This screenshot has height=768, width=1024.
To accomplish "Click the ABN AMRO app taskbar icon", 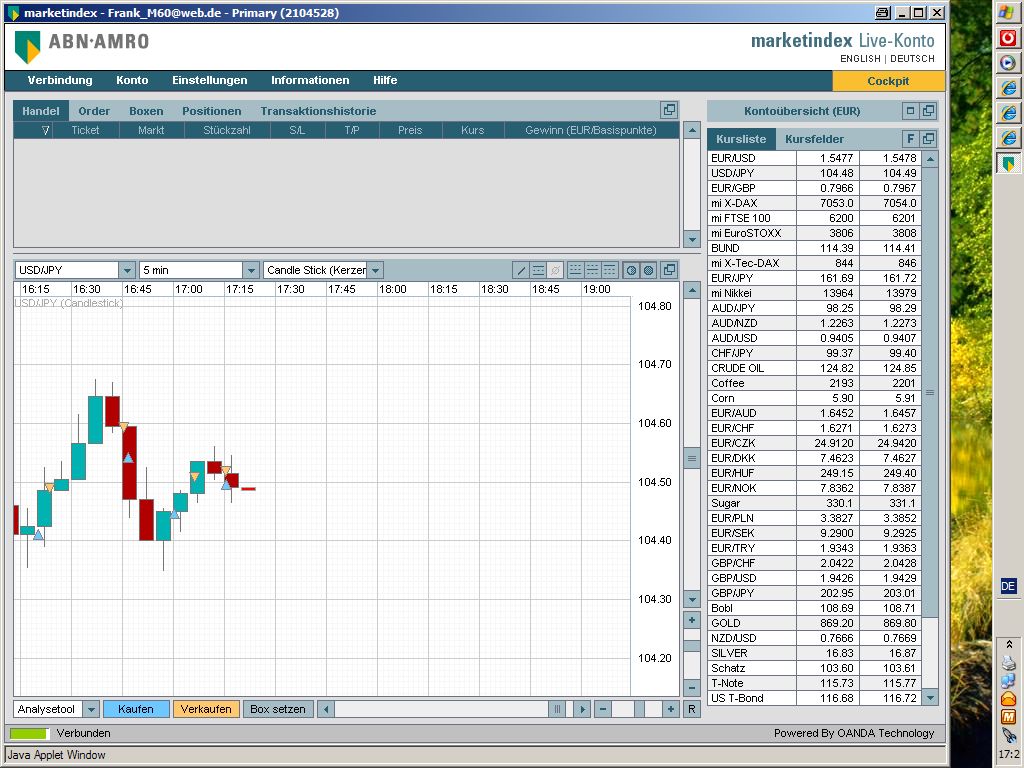I will pyautogui.click(x=1008, y=163).
